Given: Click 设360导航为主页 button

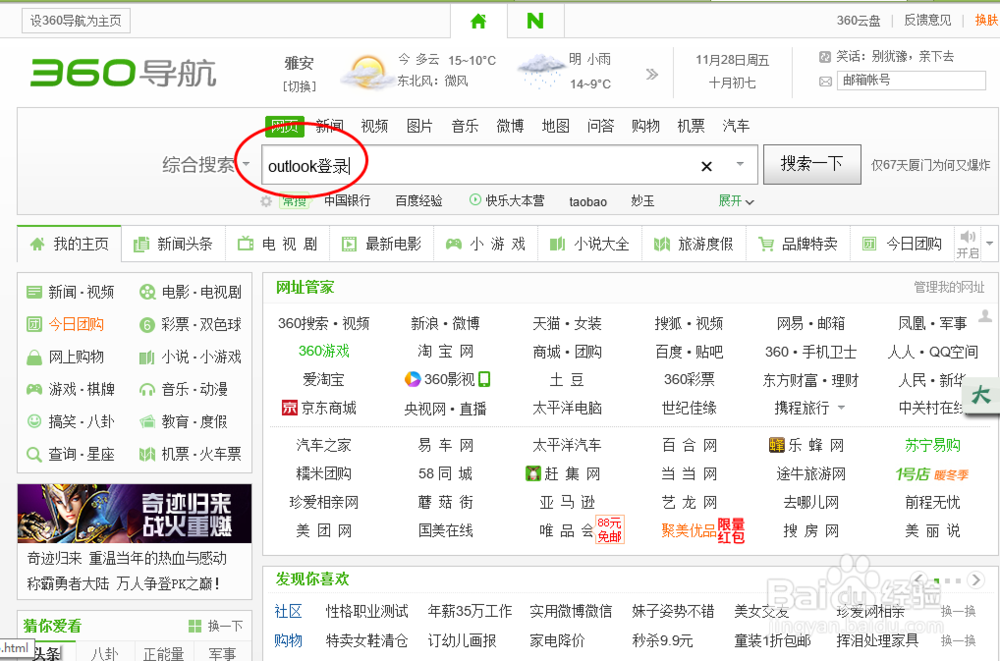Looking at the screenshot, I should click(x=76, y=20).
